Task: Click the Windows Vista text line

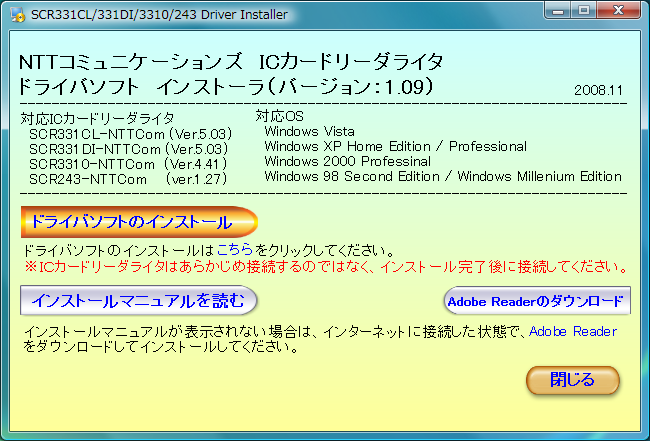Action: [x=309, y=131]
